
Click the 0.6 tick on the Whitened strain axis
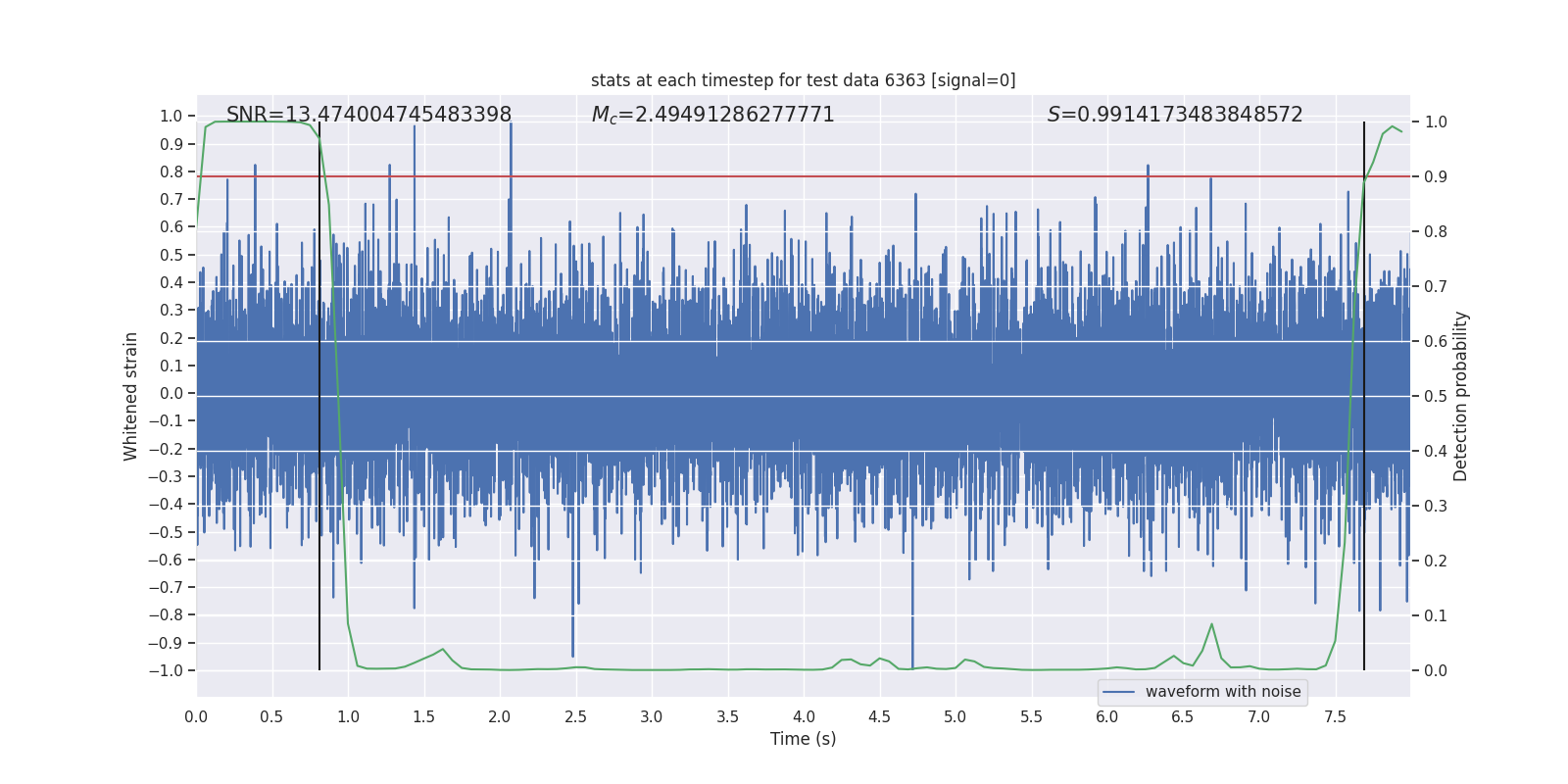tap(171, 226)
